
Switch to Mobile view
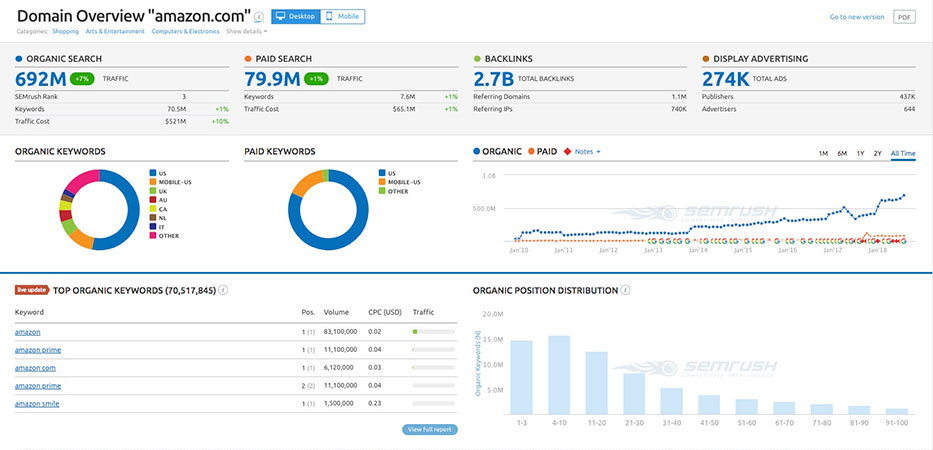[x=342, y=17]
